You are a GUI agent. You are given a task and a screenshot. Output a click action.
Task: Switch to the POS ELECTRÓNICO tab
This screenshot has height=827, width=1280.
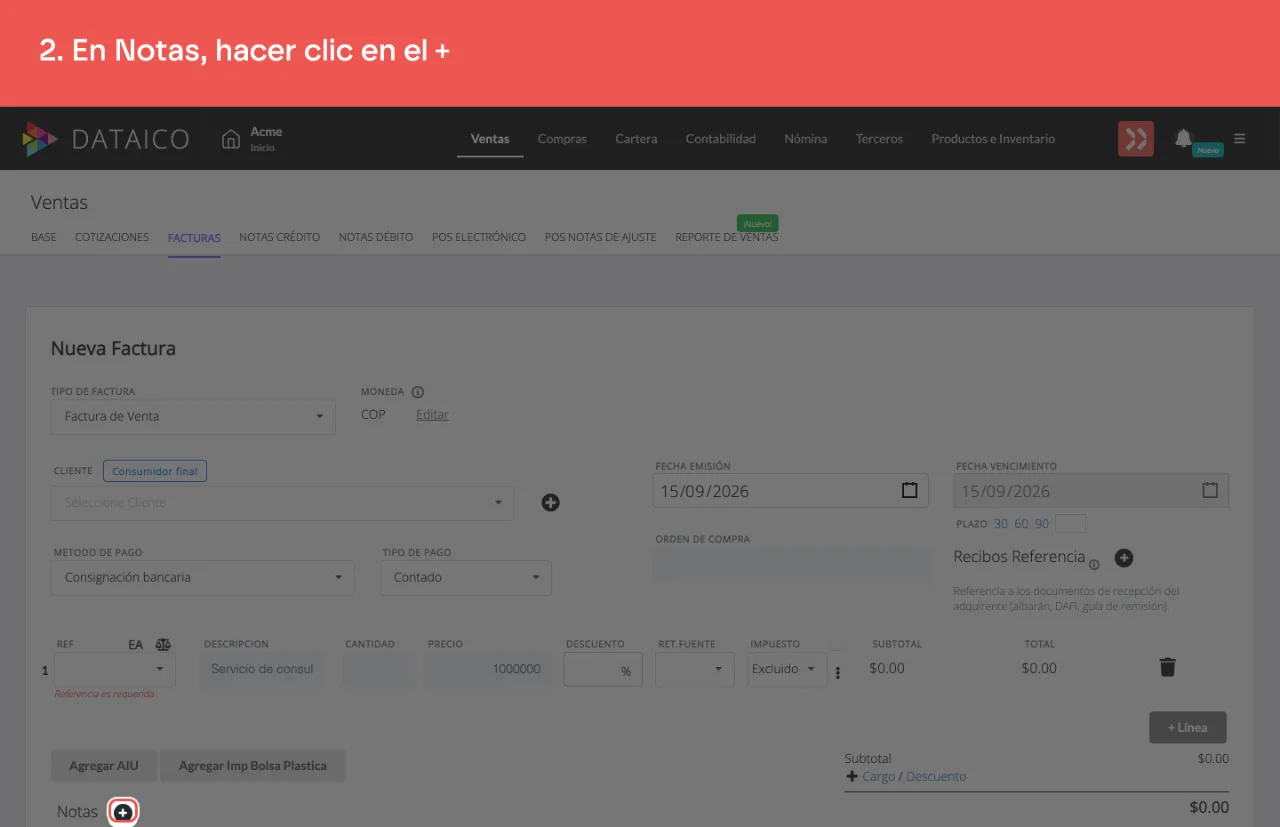coord(479,237)
